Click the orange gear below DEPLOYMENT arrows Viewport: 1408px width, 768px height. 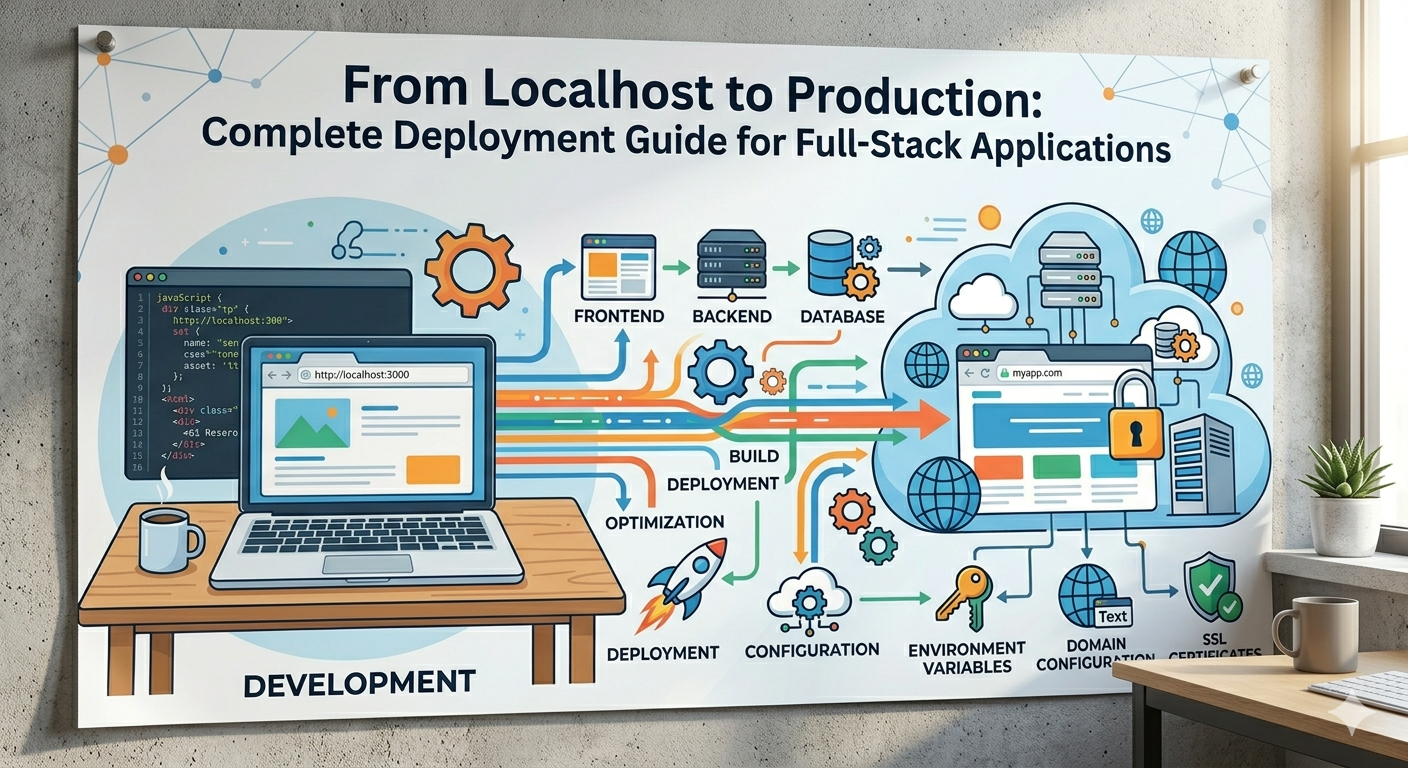pos(853,509)
